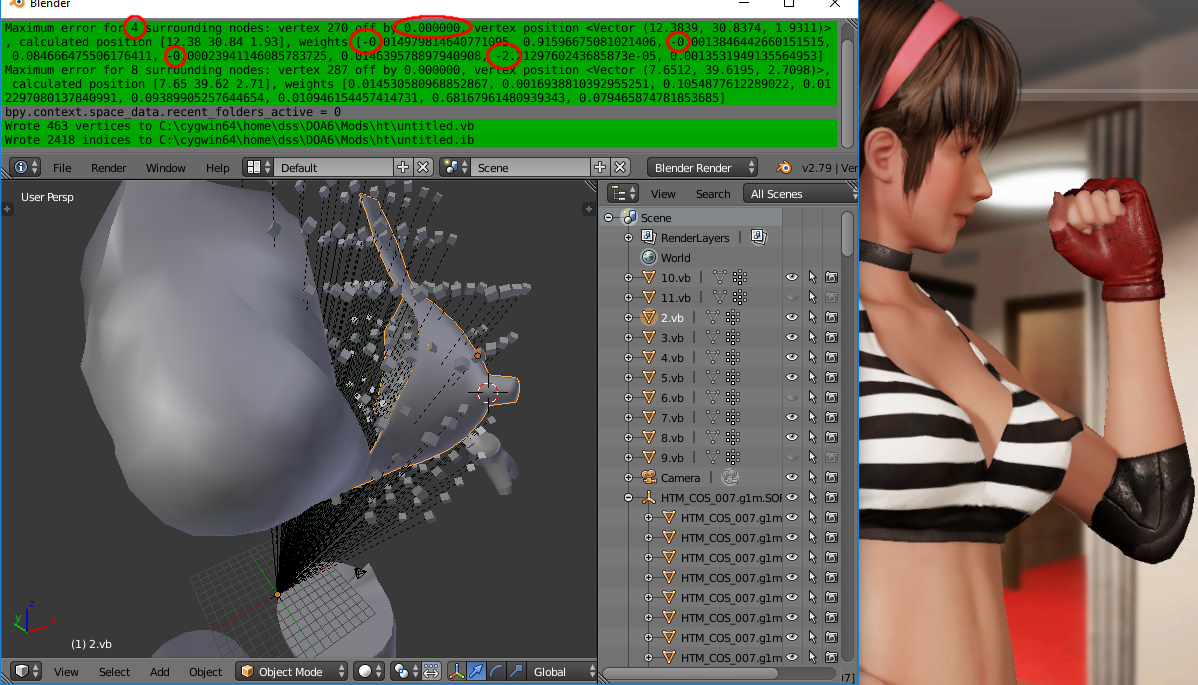This screenshot has width=1198, height=685.
Task: Open the 3D view Object menu
Action: pos(206,672)
